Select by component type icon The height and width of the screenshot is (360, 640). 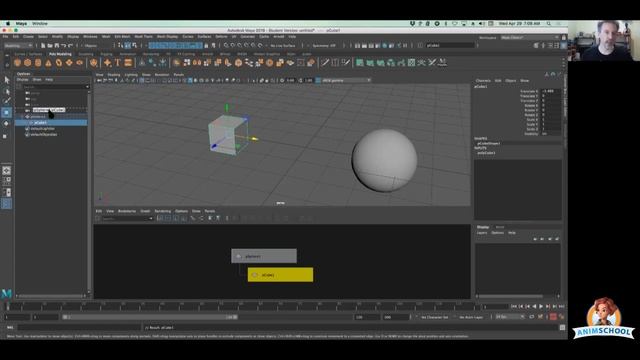pyautogui.click(x=134, y=46)
